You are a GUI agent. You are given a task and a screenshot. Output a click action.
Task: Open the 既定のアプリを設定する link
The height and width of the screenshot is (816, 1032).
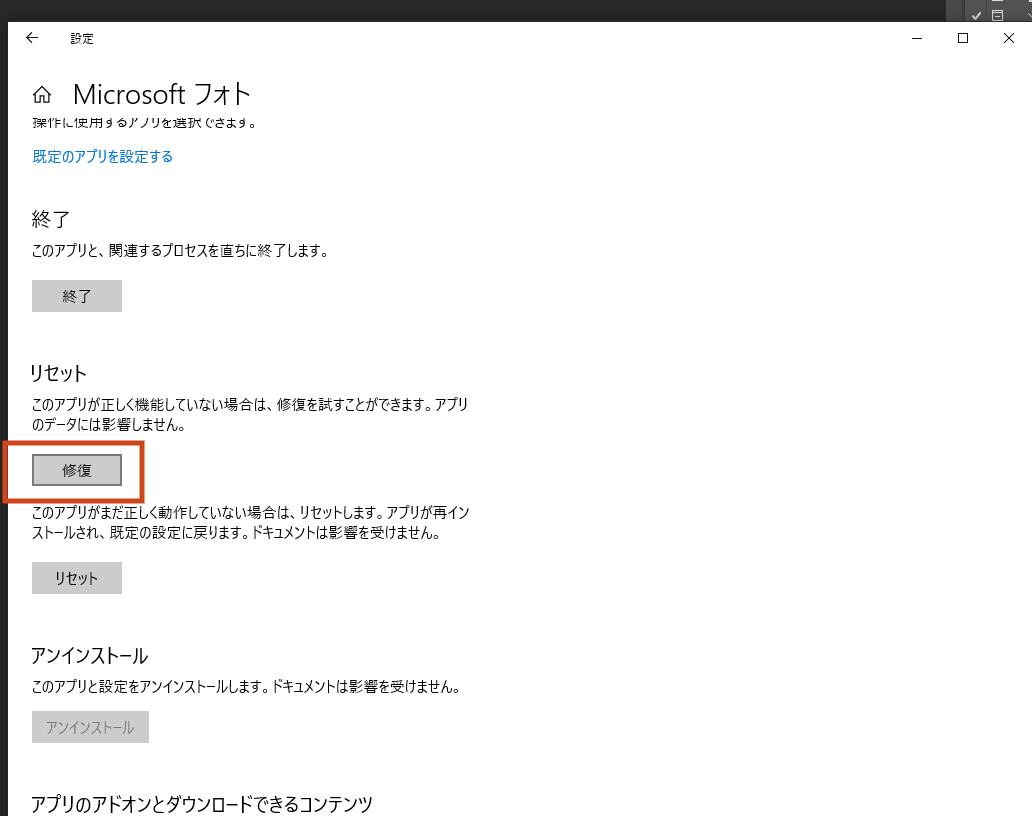coord(102,156)
